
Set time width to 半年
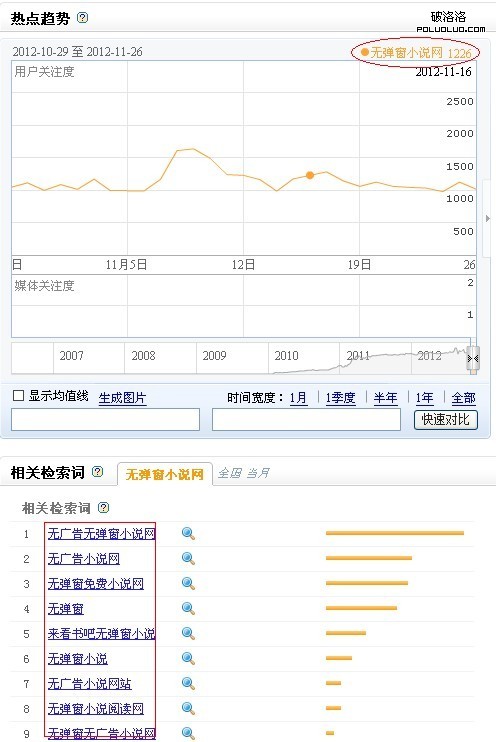[x=385, y=398]
